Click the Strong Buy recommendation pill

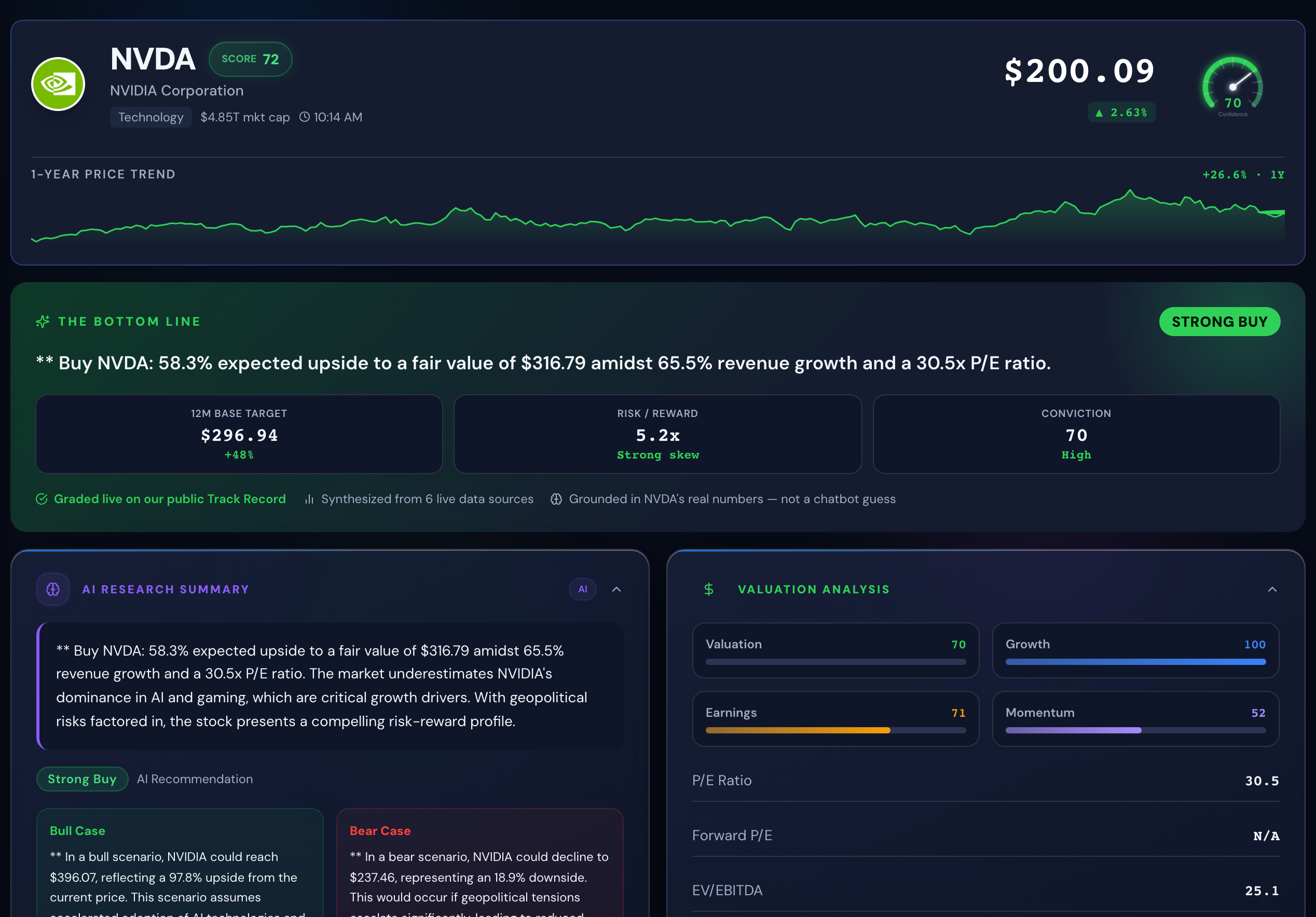pos(82,779)
